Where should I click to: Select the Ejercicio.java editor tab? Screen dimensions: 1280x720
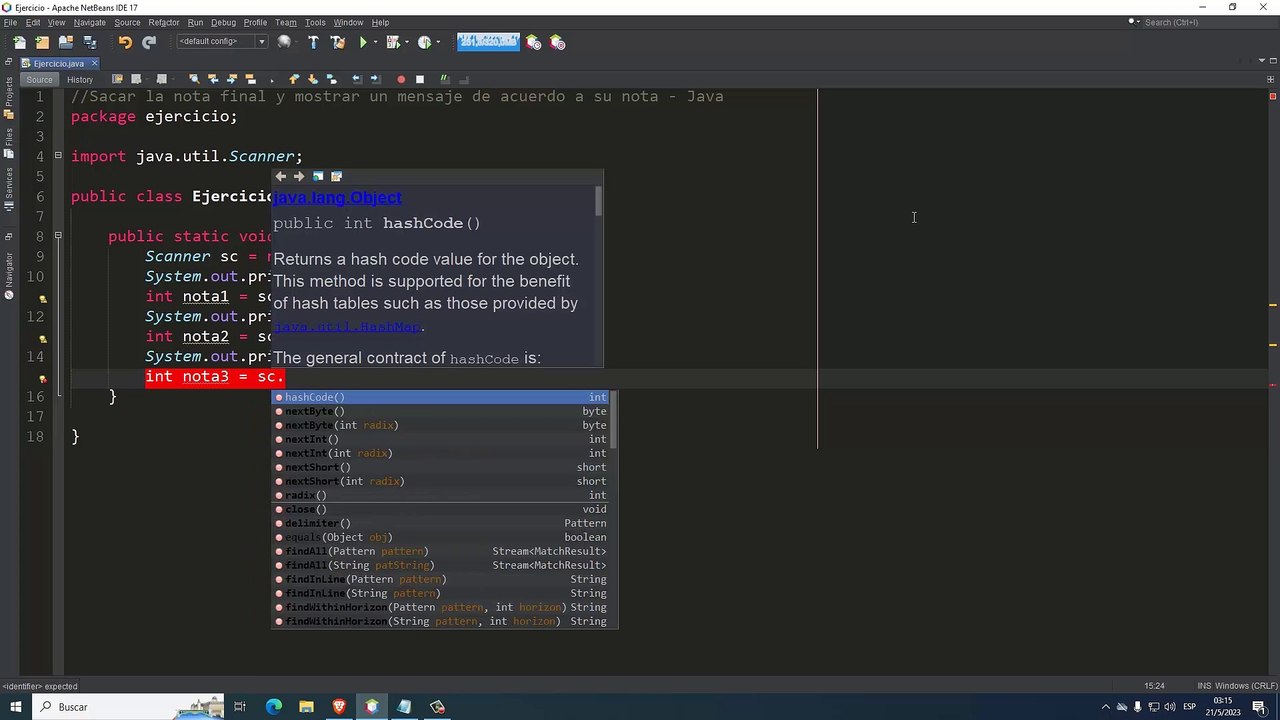pyautogui.click(x=58, y=63)
